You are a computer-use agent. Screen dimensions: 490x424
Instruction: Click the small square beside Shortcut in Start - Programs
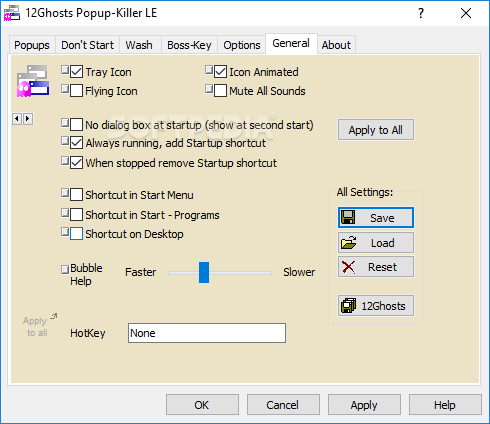[65, 213]
